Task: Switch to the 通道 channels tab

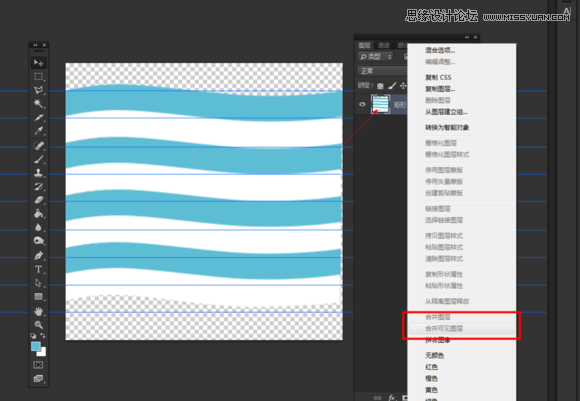Action: tap(384, 45)
